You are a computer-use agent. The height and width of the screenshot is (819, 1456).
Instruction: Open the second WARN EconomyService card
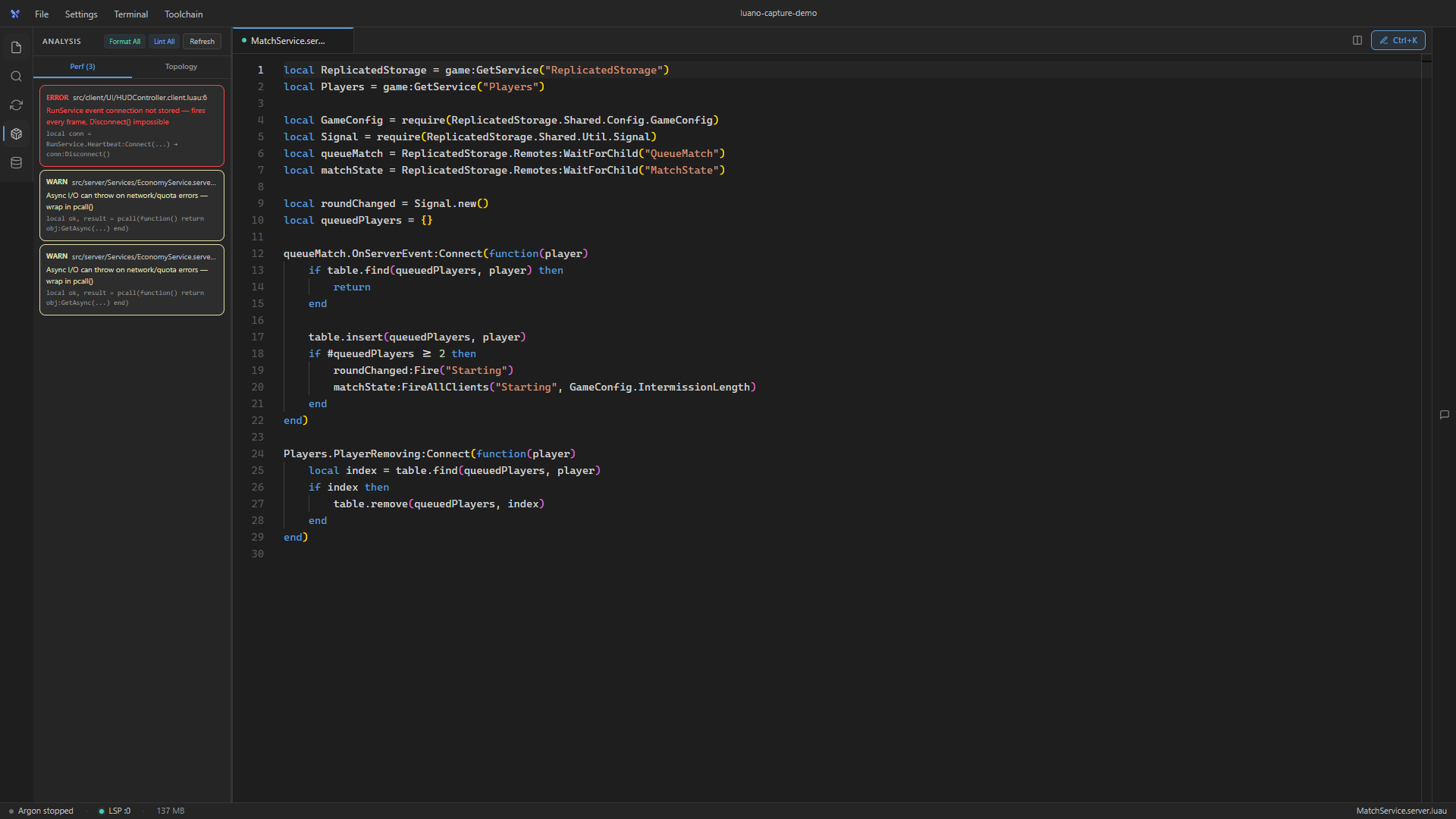coord(132,280)
